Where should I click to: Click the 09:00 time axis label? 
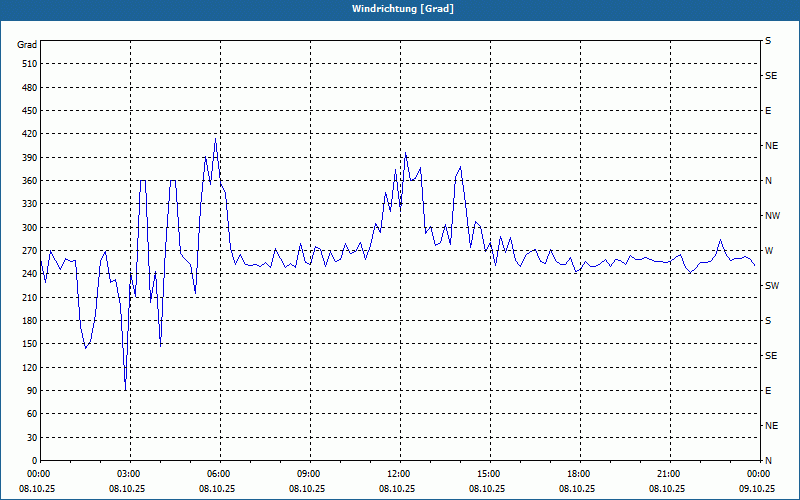coord(308,473)
